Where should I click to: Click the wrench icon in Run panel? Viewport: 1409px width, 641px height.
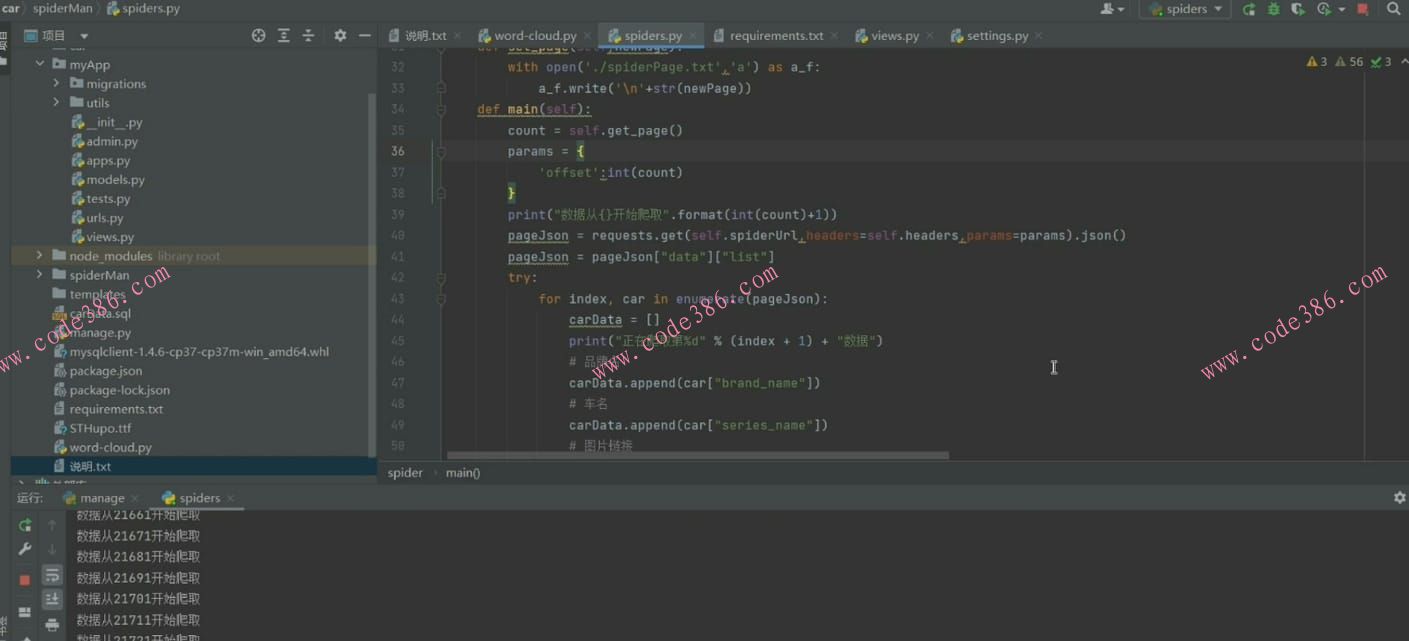click(25, 549)
